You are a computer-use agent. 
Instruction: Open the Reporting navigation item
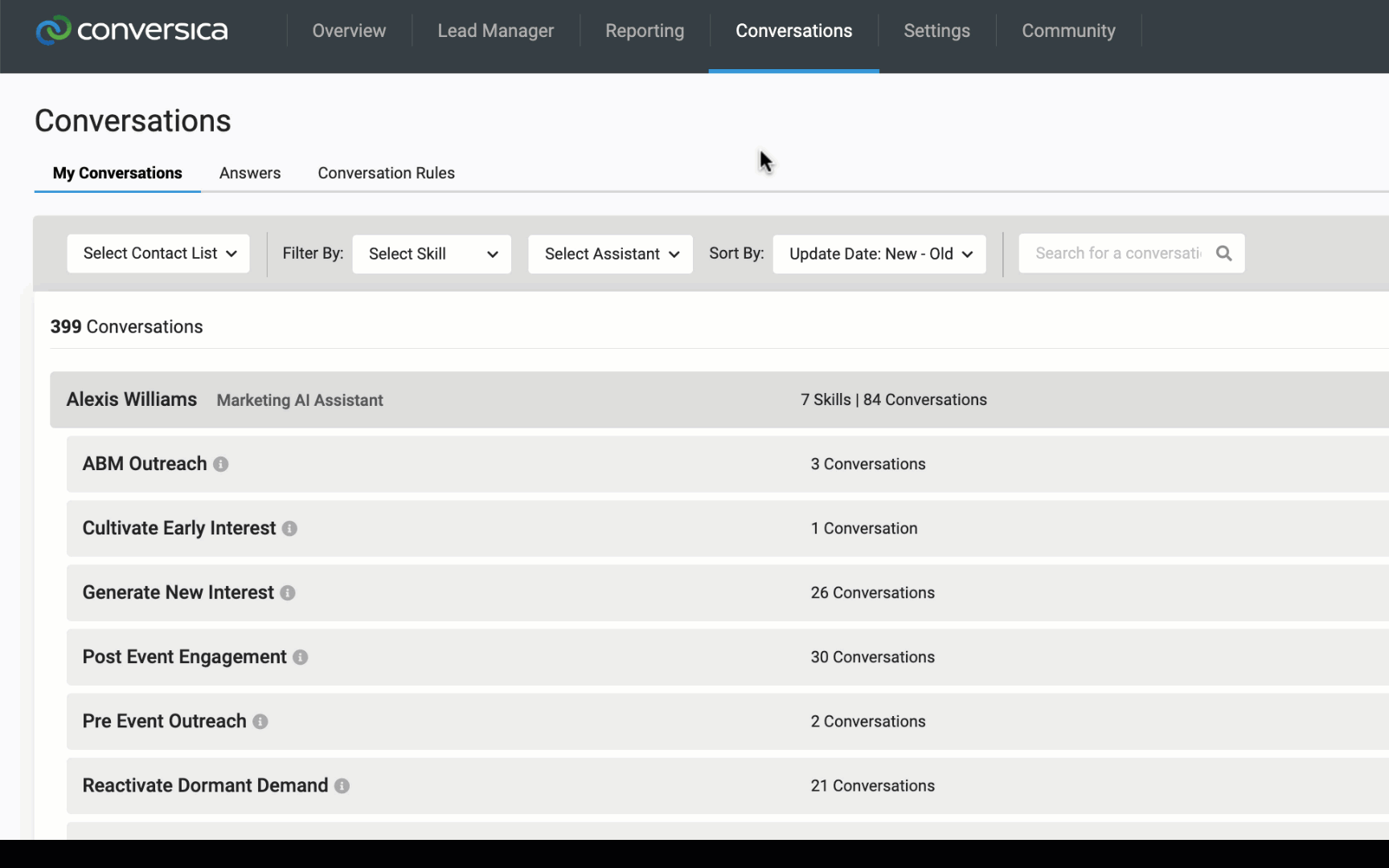tap(644, 31)
